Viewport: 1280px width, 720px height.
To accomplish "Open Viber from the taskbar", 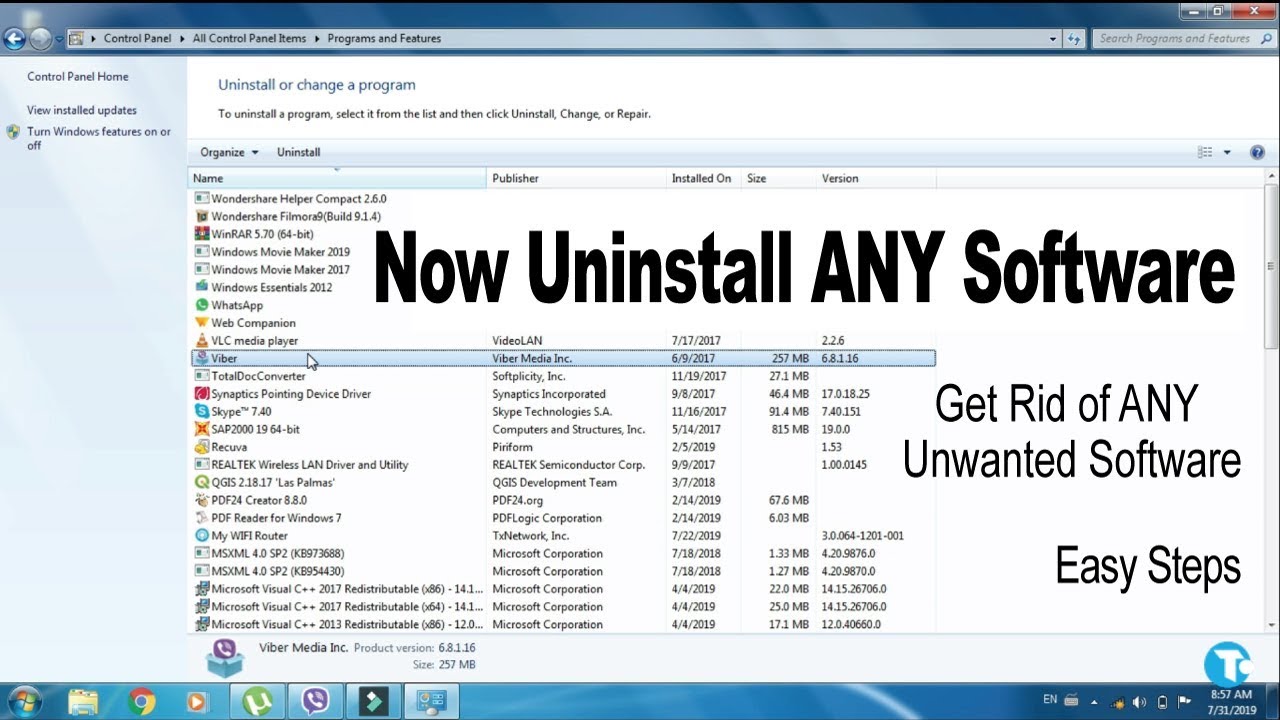I will (315, 701).
